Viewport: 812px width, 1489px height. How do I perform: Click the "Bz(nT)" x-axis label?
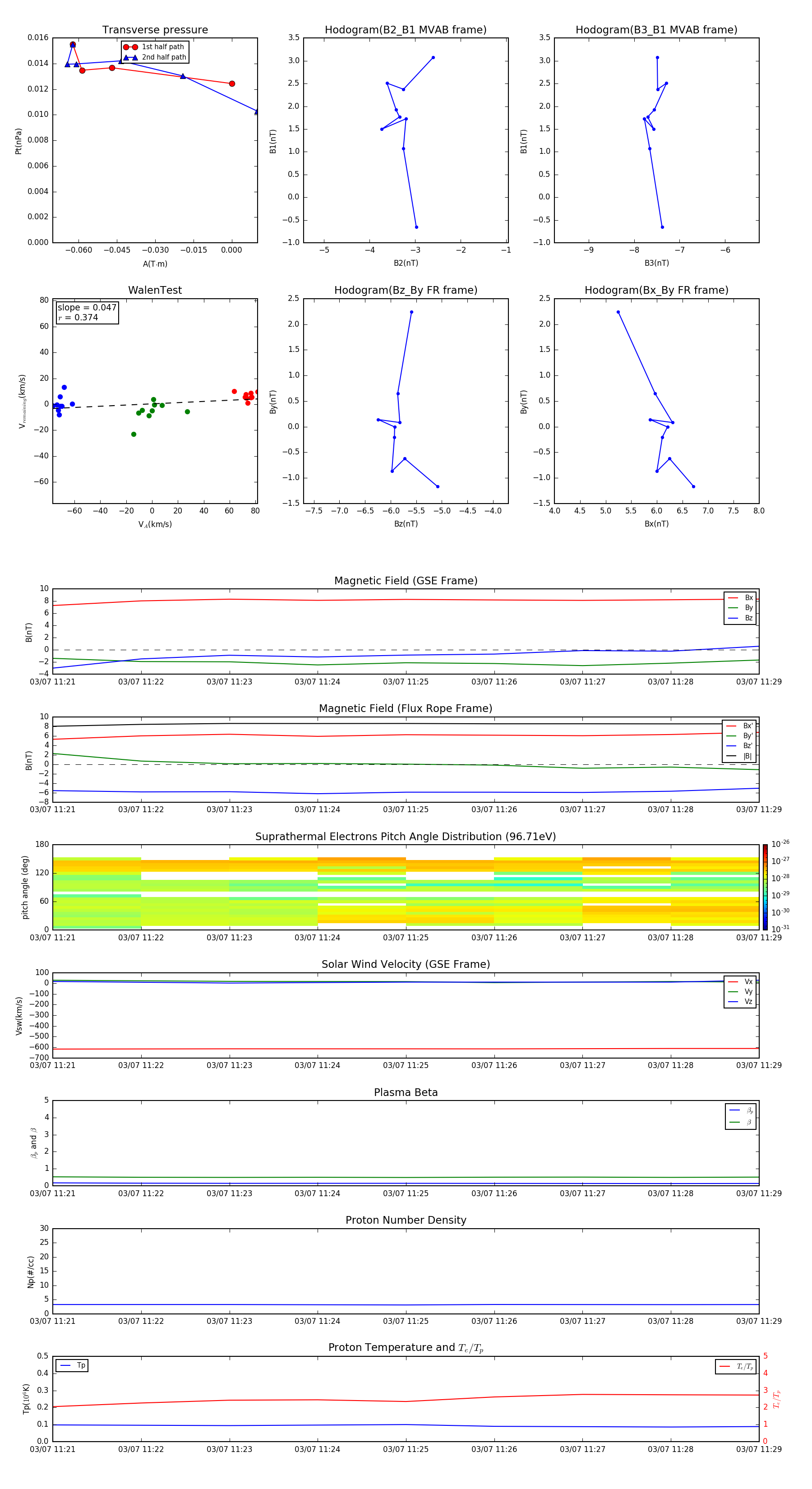[x=406, y=524]
